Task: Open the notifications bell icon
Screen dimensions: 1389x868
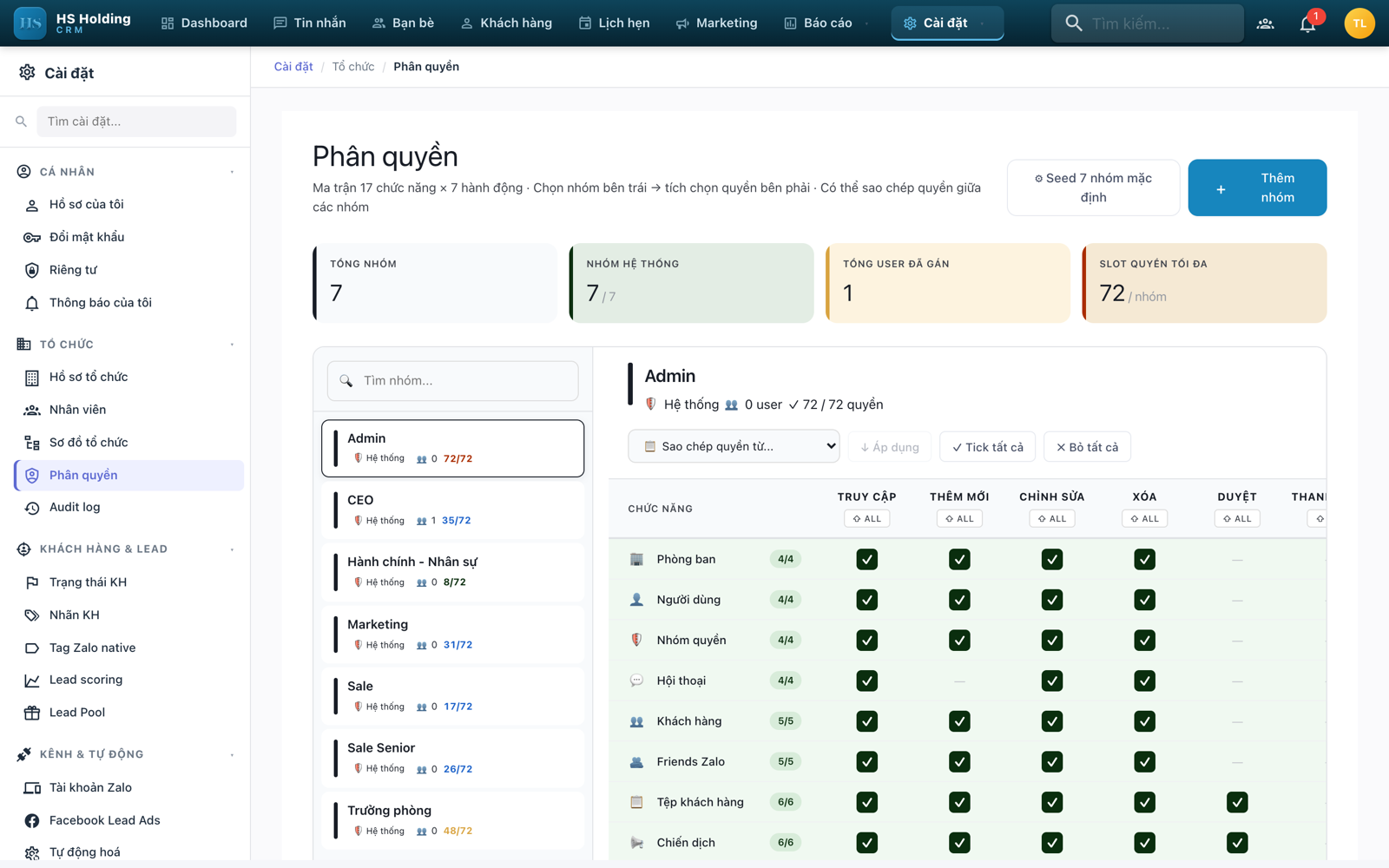Action: 1308,23
